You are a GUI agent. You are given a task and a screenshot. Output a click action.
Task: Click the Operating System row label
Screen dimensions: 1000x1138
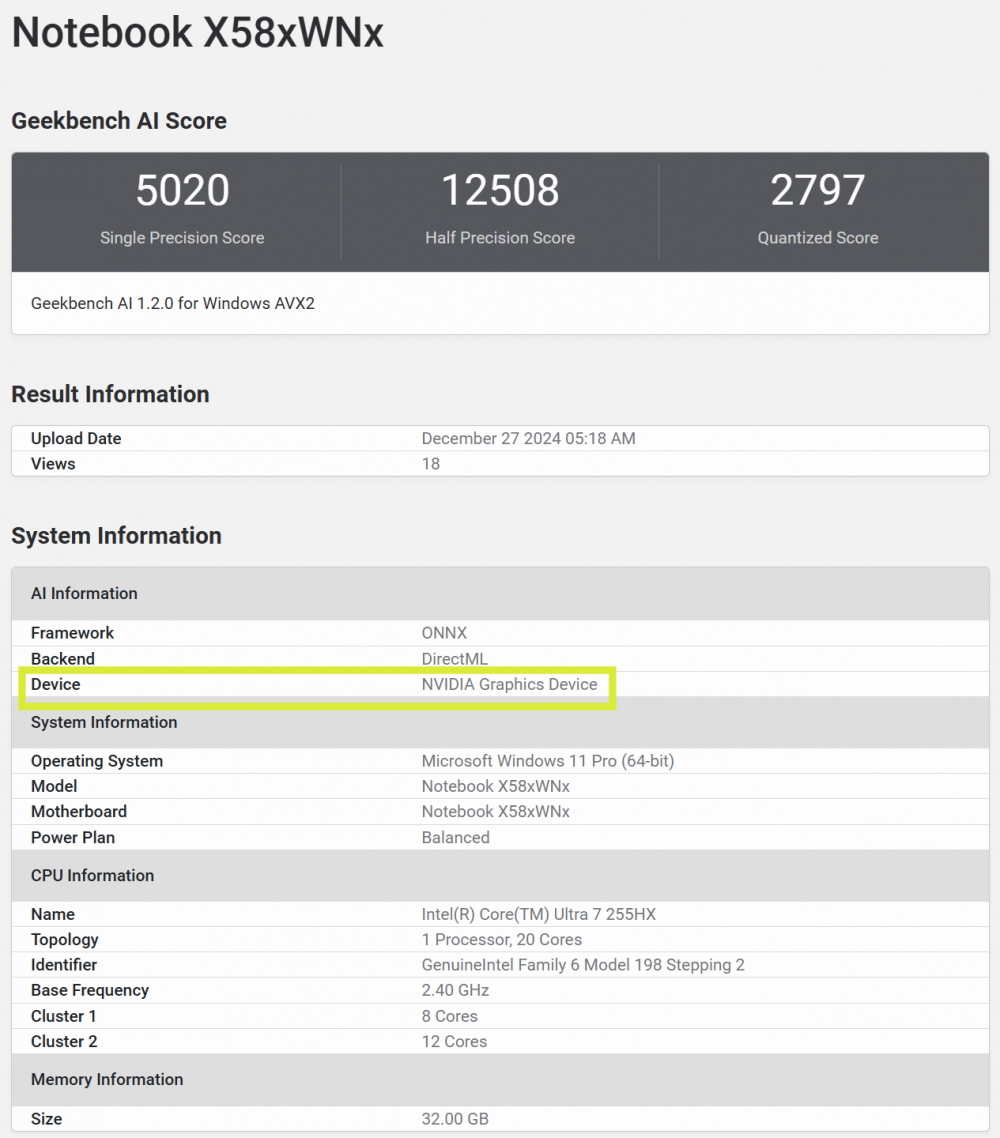(97, 761)
